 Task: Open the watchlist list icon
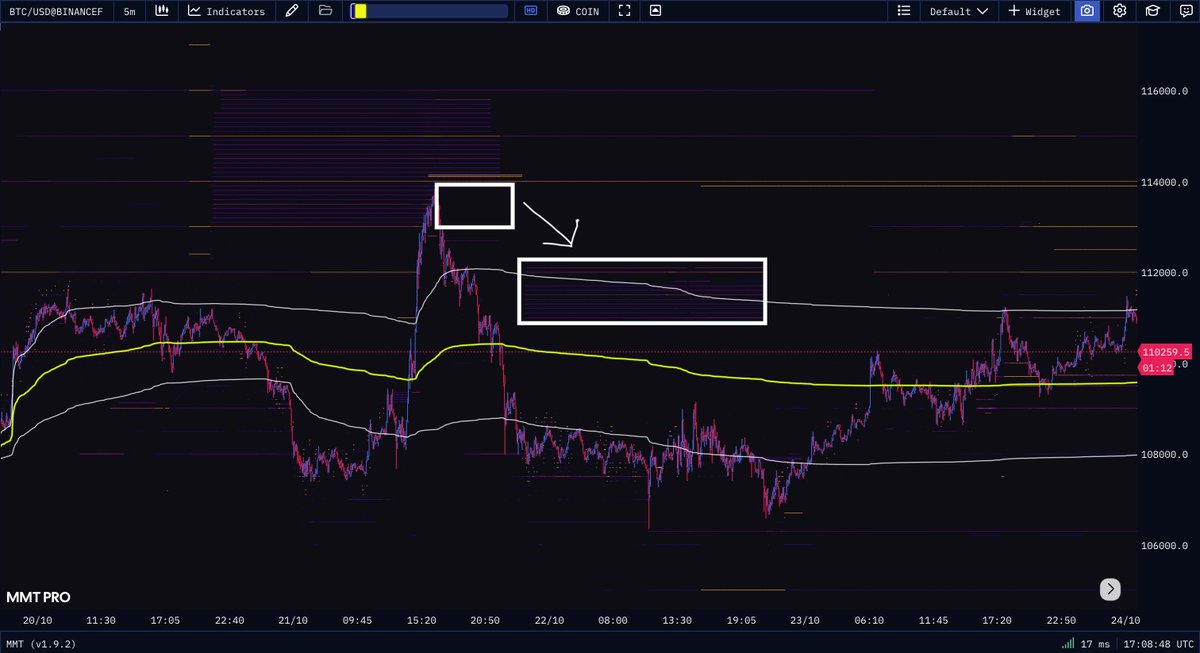(902, 11)
